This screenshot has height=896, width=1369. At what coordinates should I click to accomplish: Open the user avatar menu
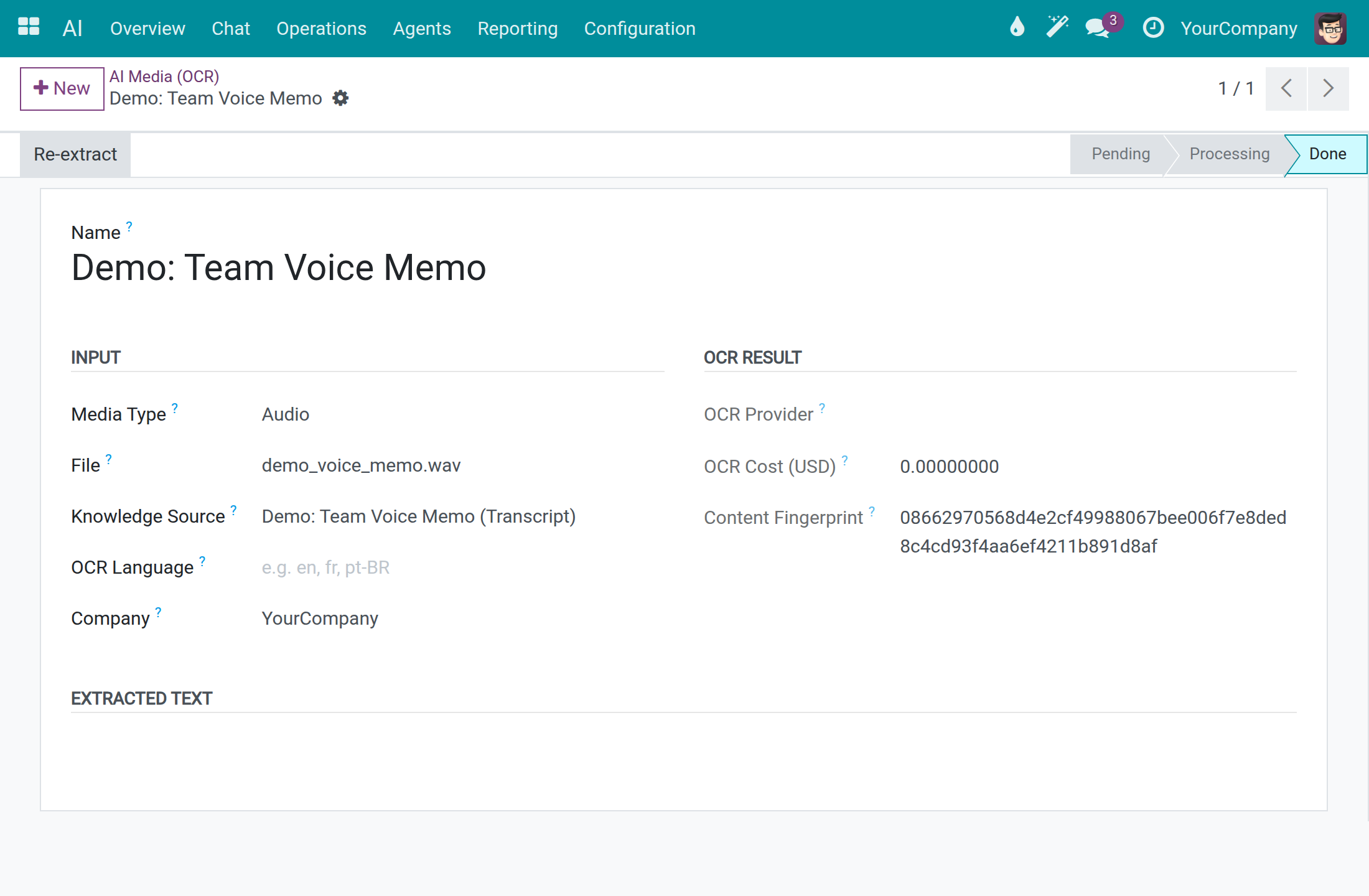1330,29
